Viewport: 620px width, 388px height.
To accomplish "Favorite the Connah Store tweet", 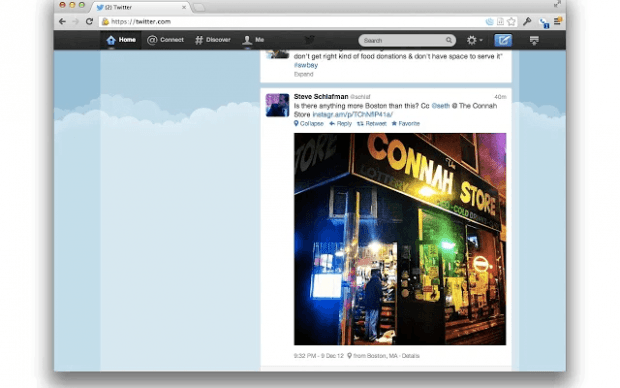I will click(406, 123).
